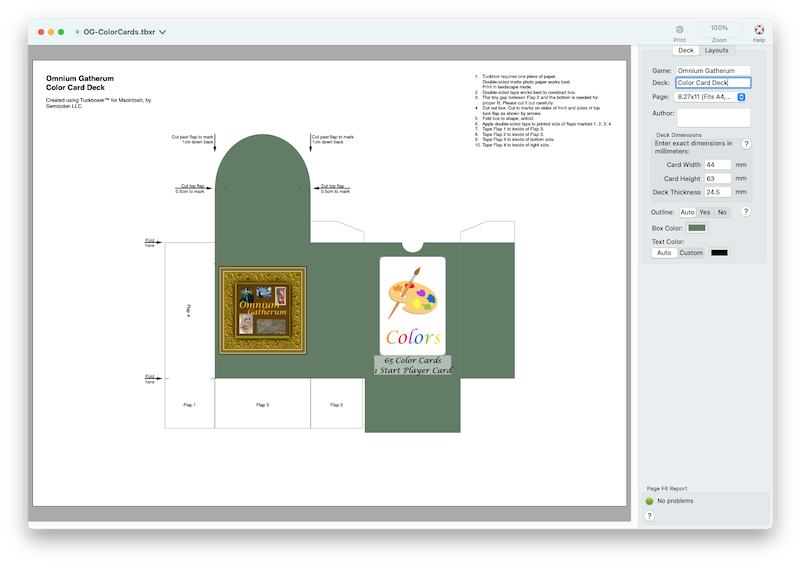Set Outline to No

(722, 212)
